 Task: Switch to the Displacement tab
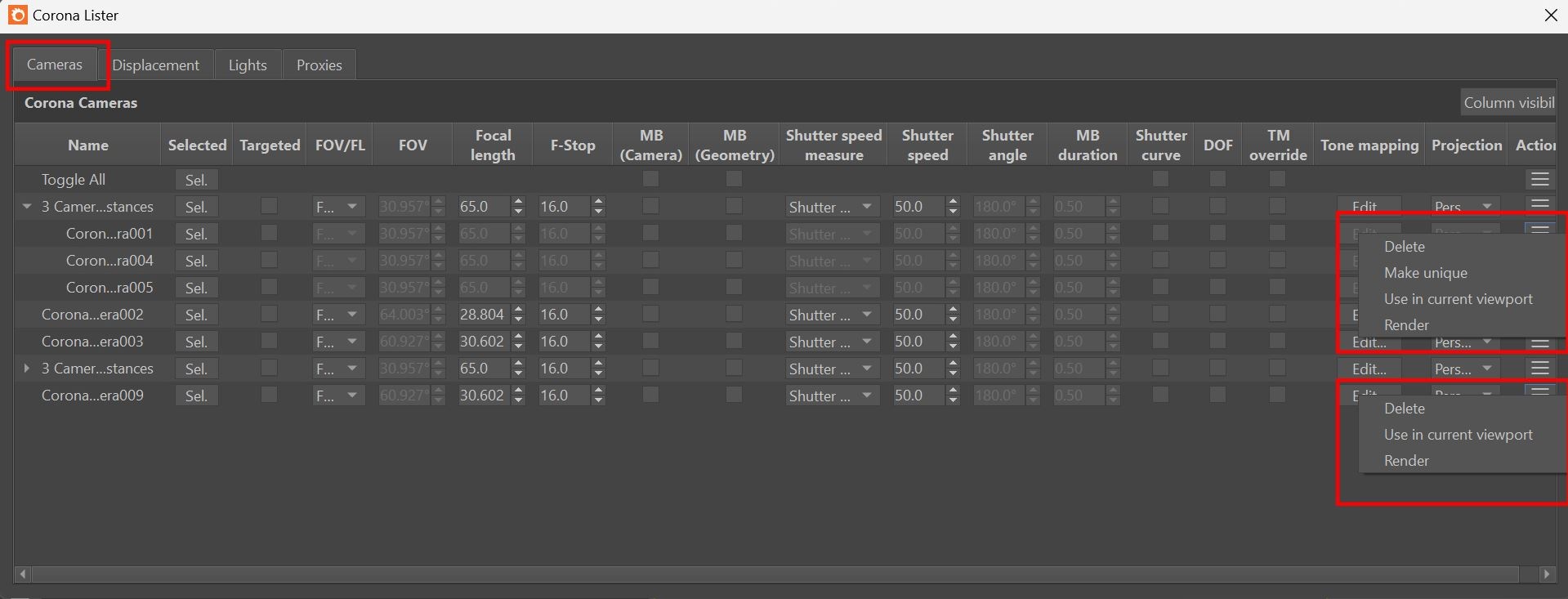click(155, 65)
